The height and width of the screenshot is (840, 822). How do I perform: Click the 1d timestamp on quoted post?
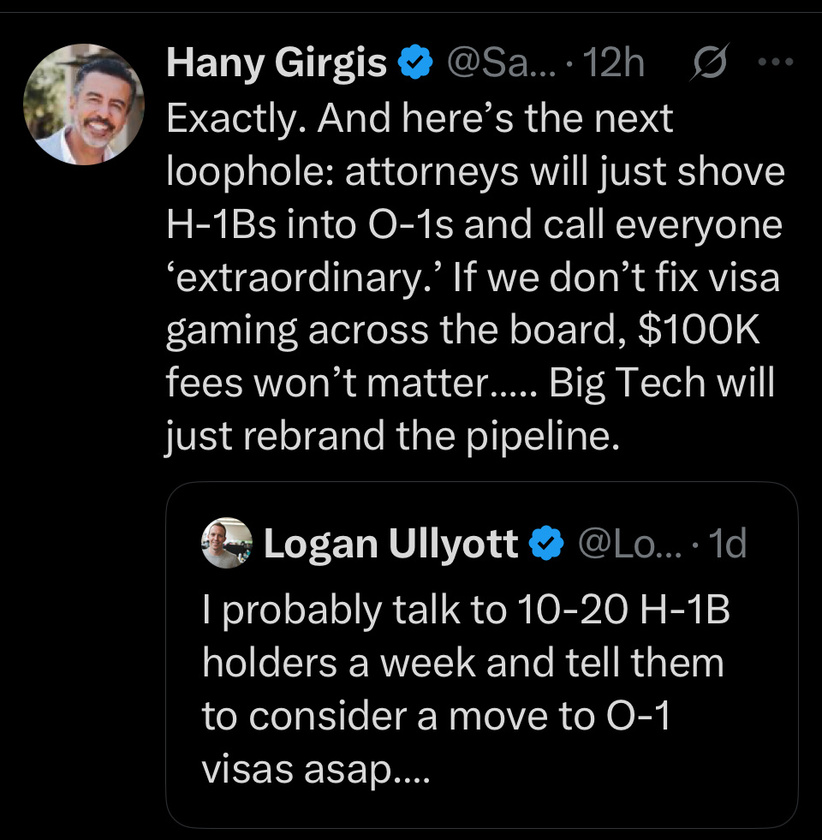pyautogui.click(x=727, y=544)
